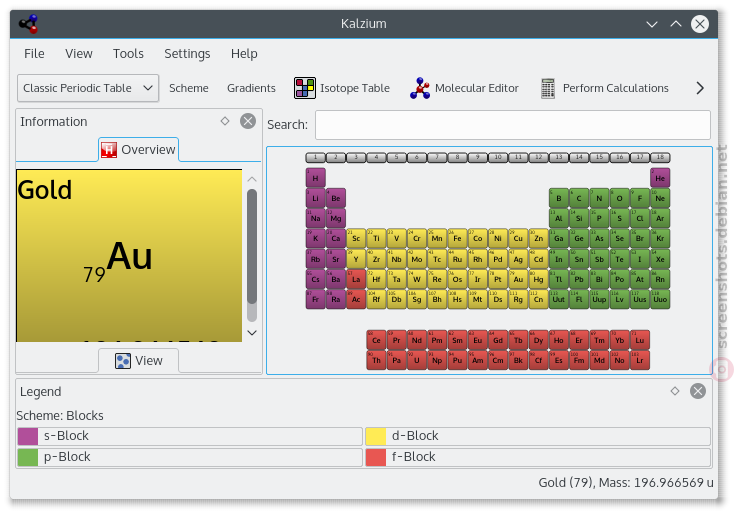Open Perform Calculations tool
This screenshot has width=734, height=515.
point(604,88)
